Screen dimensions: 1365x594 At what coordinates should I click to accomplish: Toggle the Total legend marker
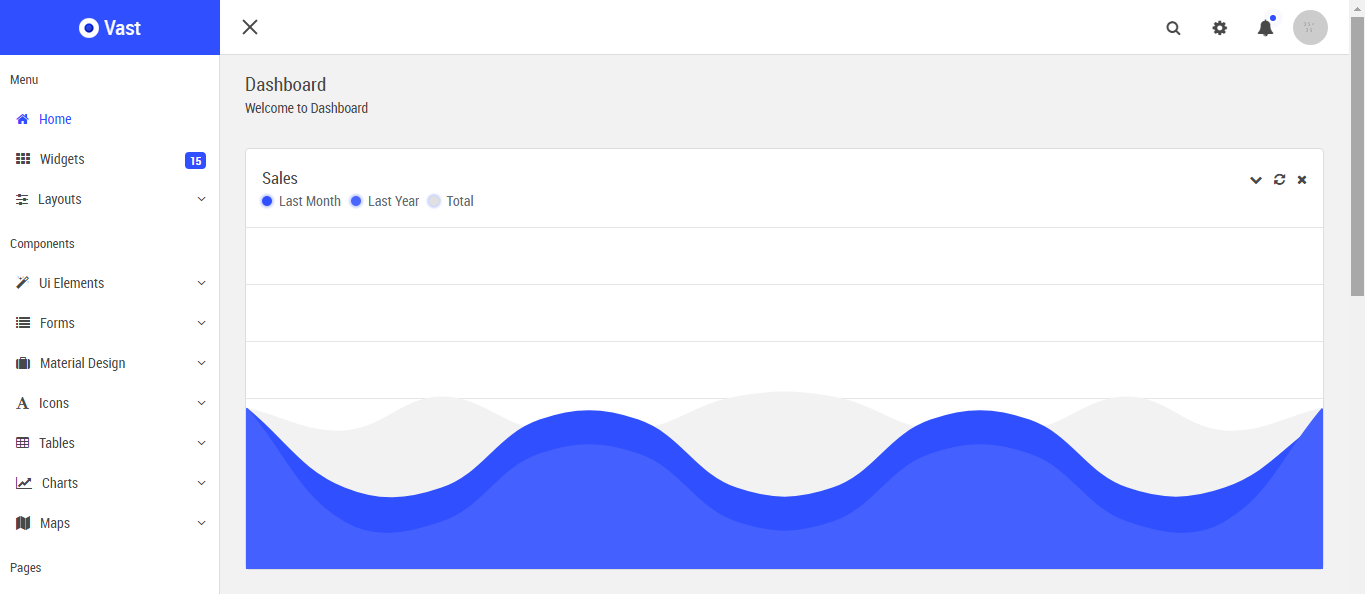click(434, 201)
